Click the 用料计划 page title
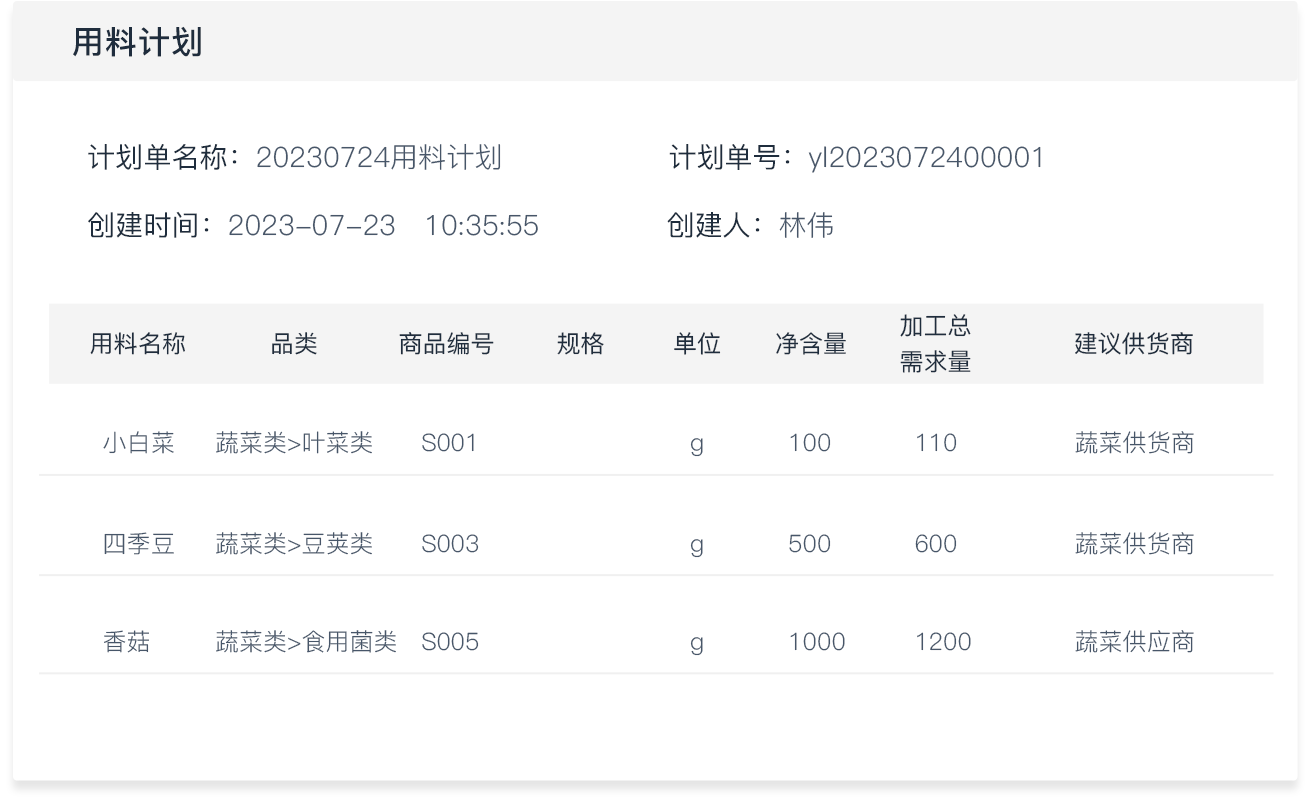The image size is (1310, 810). point(137,43)
